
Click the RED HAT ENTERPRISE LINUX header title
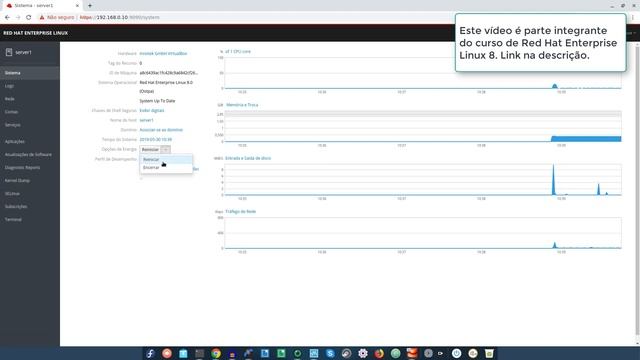36,33
